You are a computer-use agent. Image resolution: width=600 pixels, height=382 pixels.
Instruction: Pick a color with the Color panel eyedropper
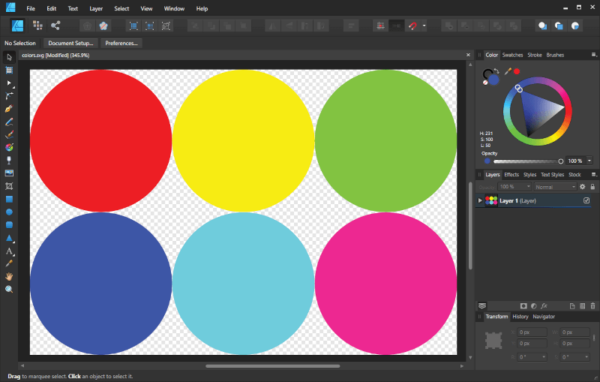click(508, 71)
